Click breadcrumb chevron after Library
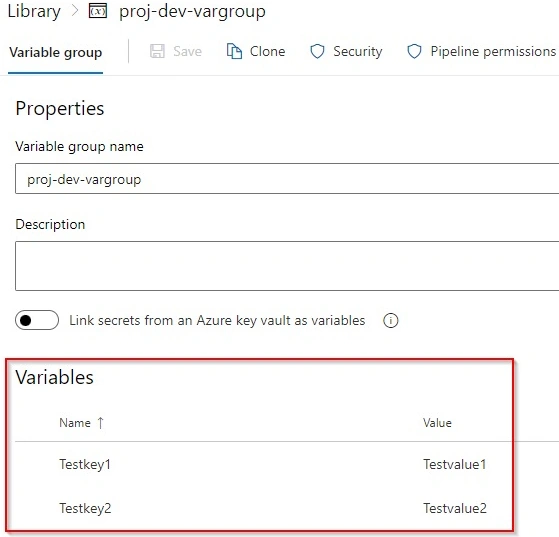The width and height of the screenshot is (559, 537). 75,11
